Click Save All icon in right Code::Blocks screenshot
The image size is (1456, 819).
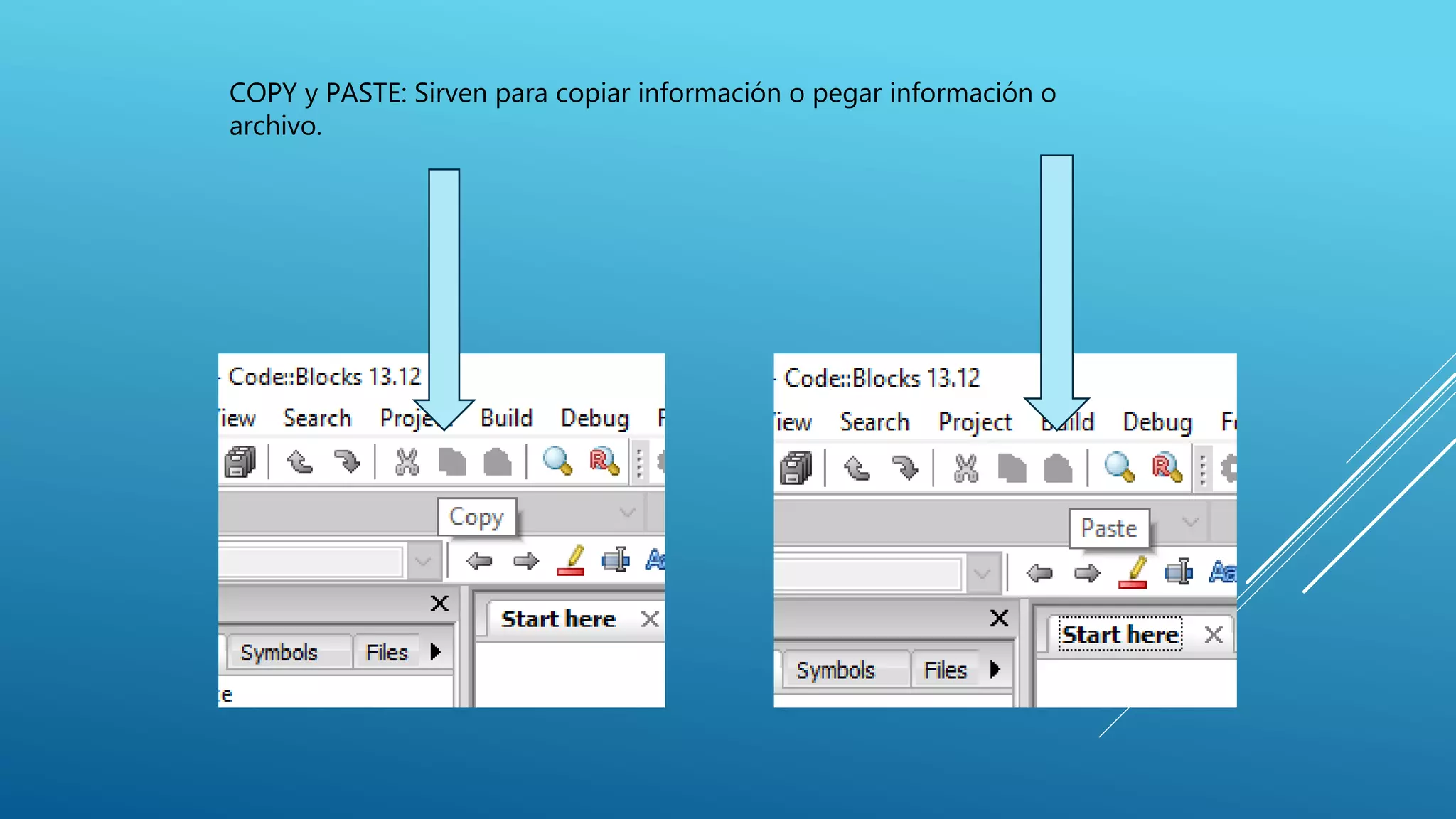coord(796,468)
